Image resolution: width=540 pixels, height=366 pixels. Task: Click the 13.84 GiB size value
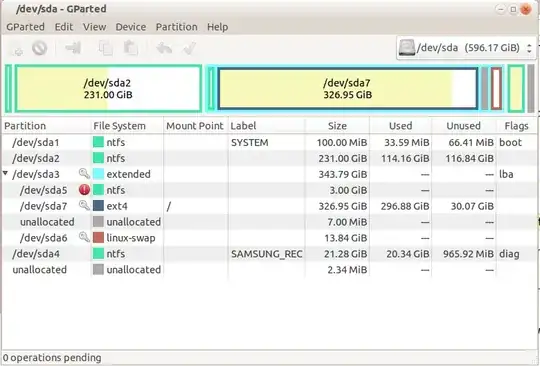click(346, 238)
